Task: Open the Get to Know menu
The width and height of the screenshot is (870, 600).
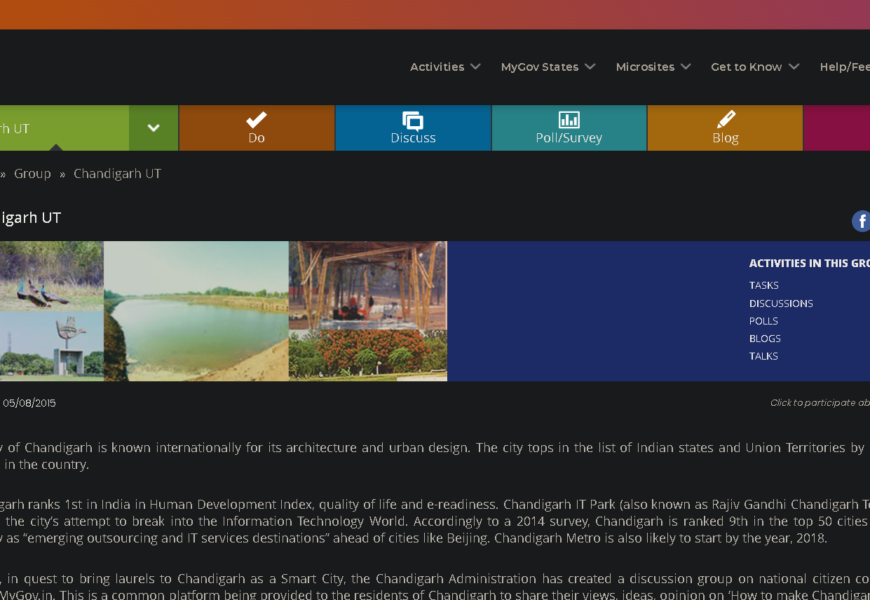Action: coord(755,67)
